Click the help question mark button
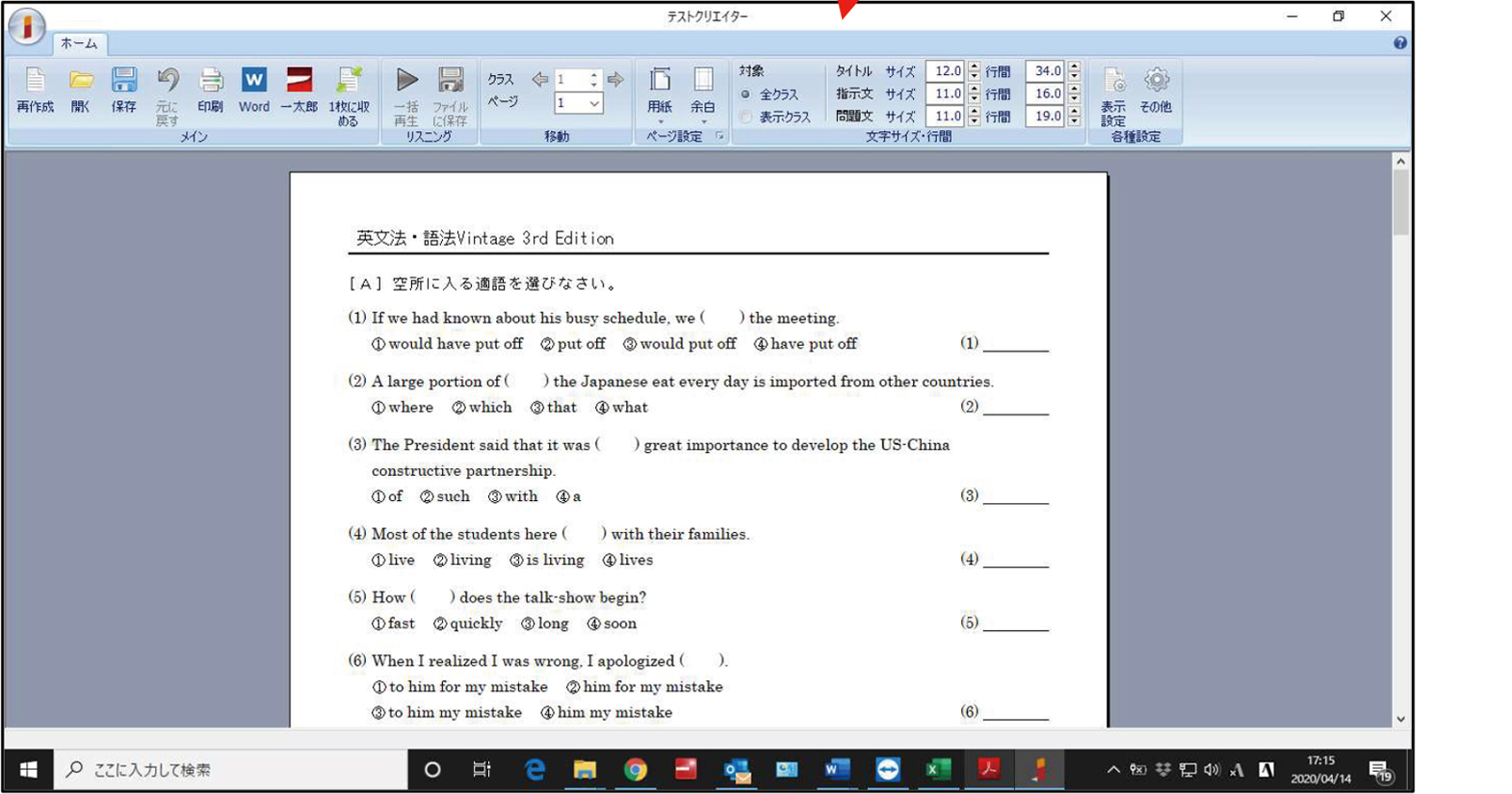Image resolution: width=1512 pixels, height=794 pixels. coord(1399,43)
